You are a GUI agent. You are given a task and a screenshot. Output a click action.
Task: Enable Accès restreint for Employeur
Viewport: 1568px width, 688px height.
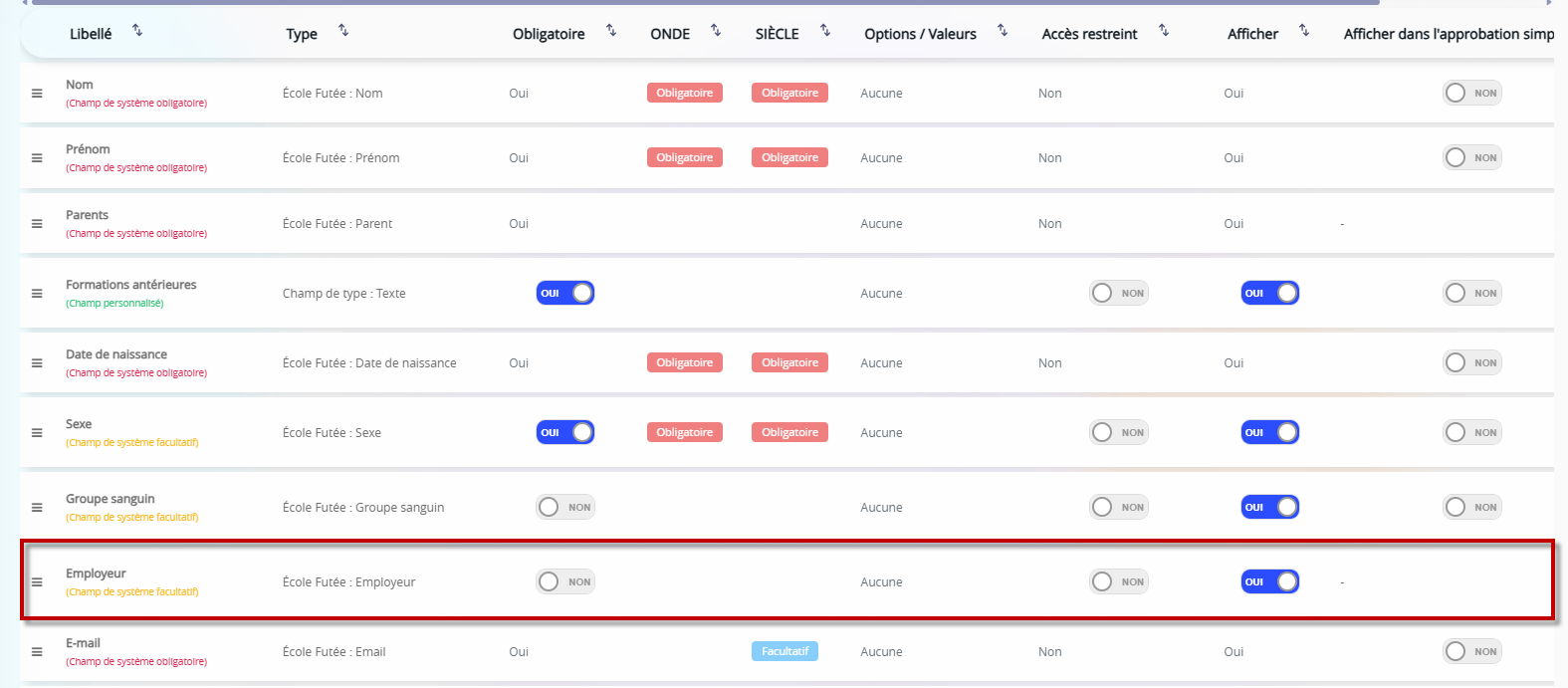pos(1119,581)
